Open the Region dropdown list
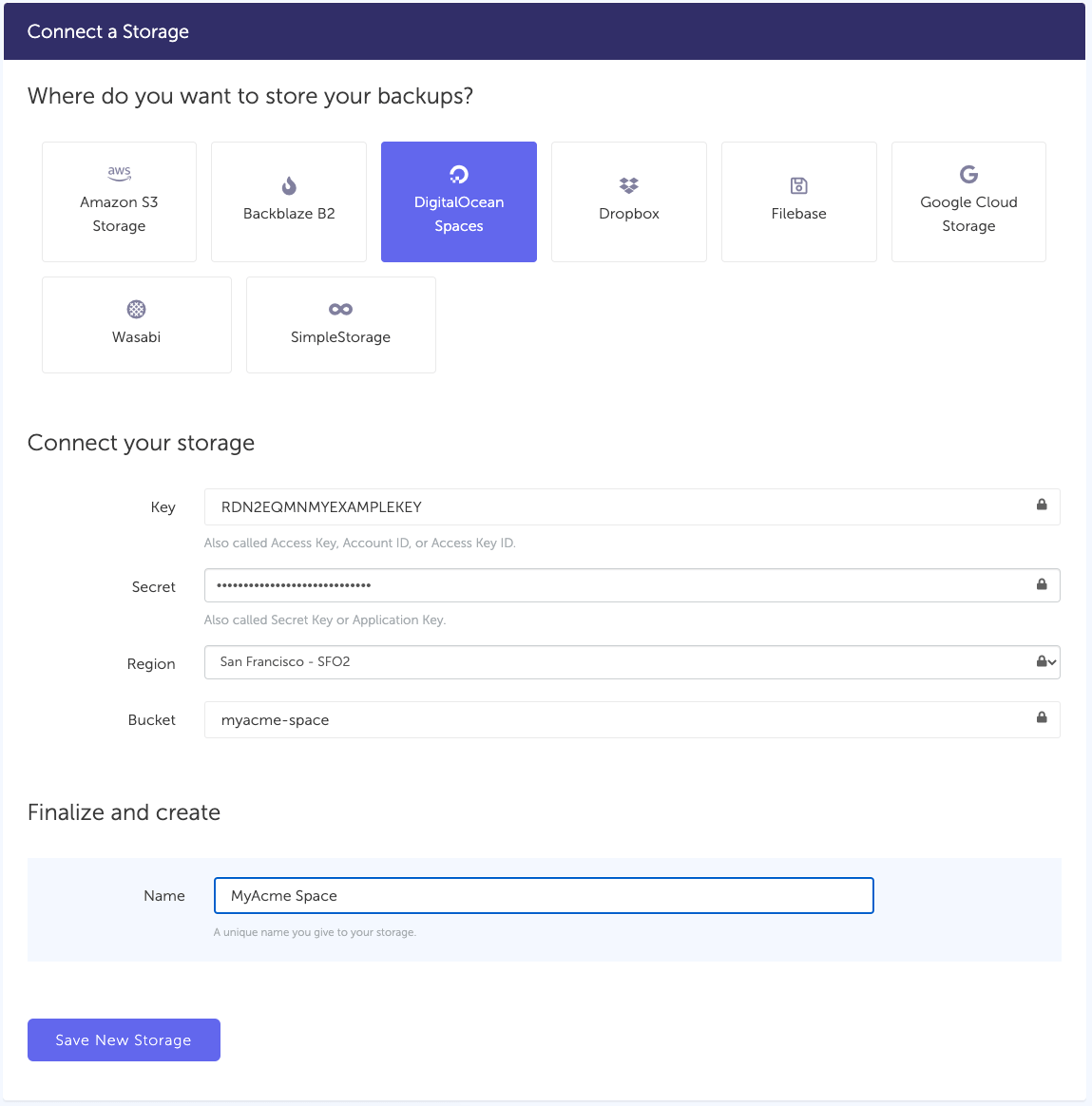Image resolution: width=1092 pixels, height=1106 pixels. pyautogui.click(x=618, y=662)
